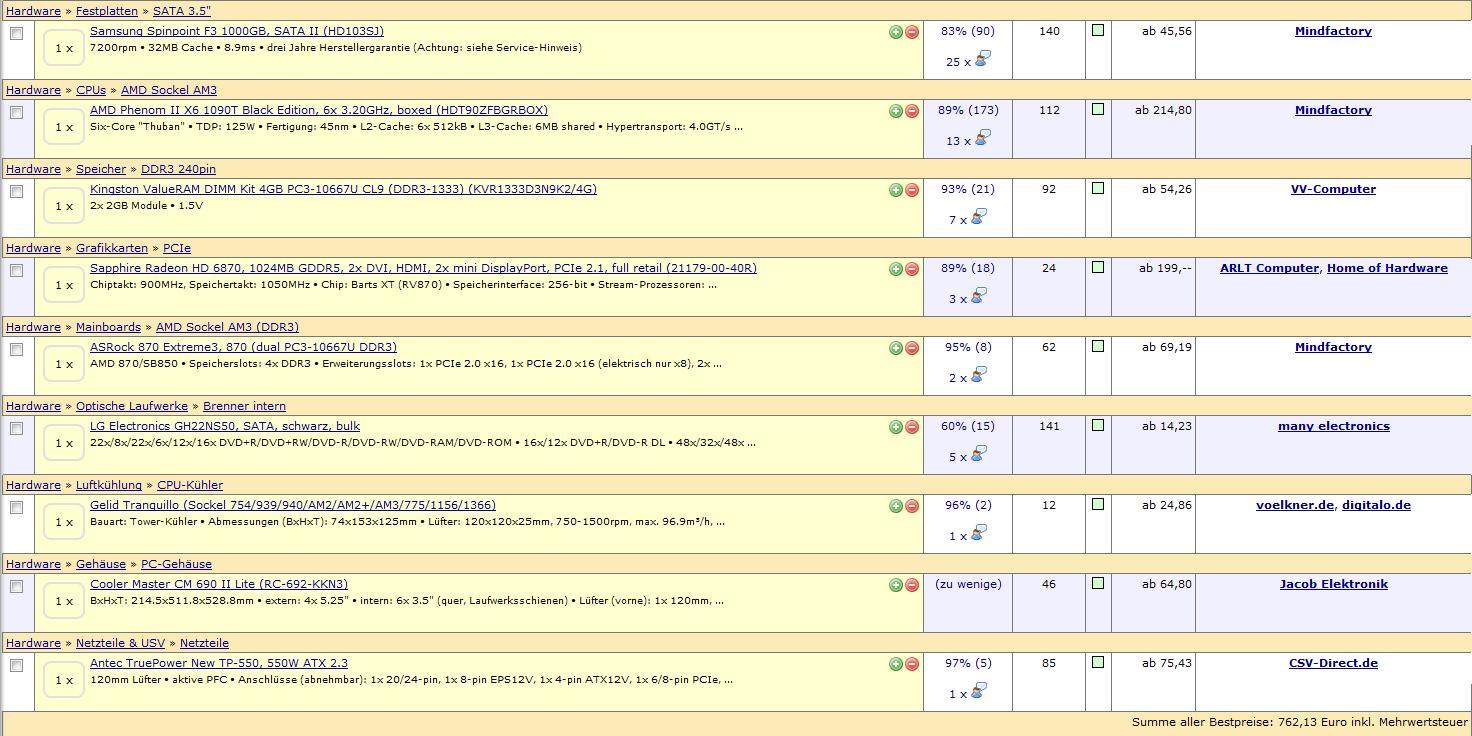Increase quantity with plus icon for Samsung Spinpoint F3
This screenshot has width=1472, height=736.
tap(896, 32)
